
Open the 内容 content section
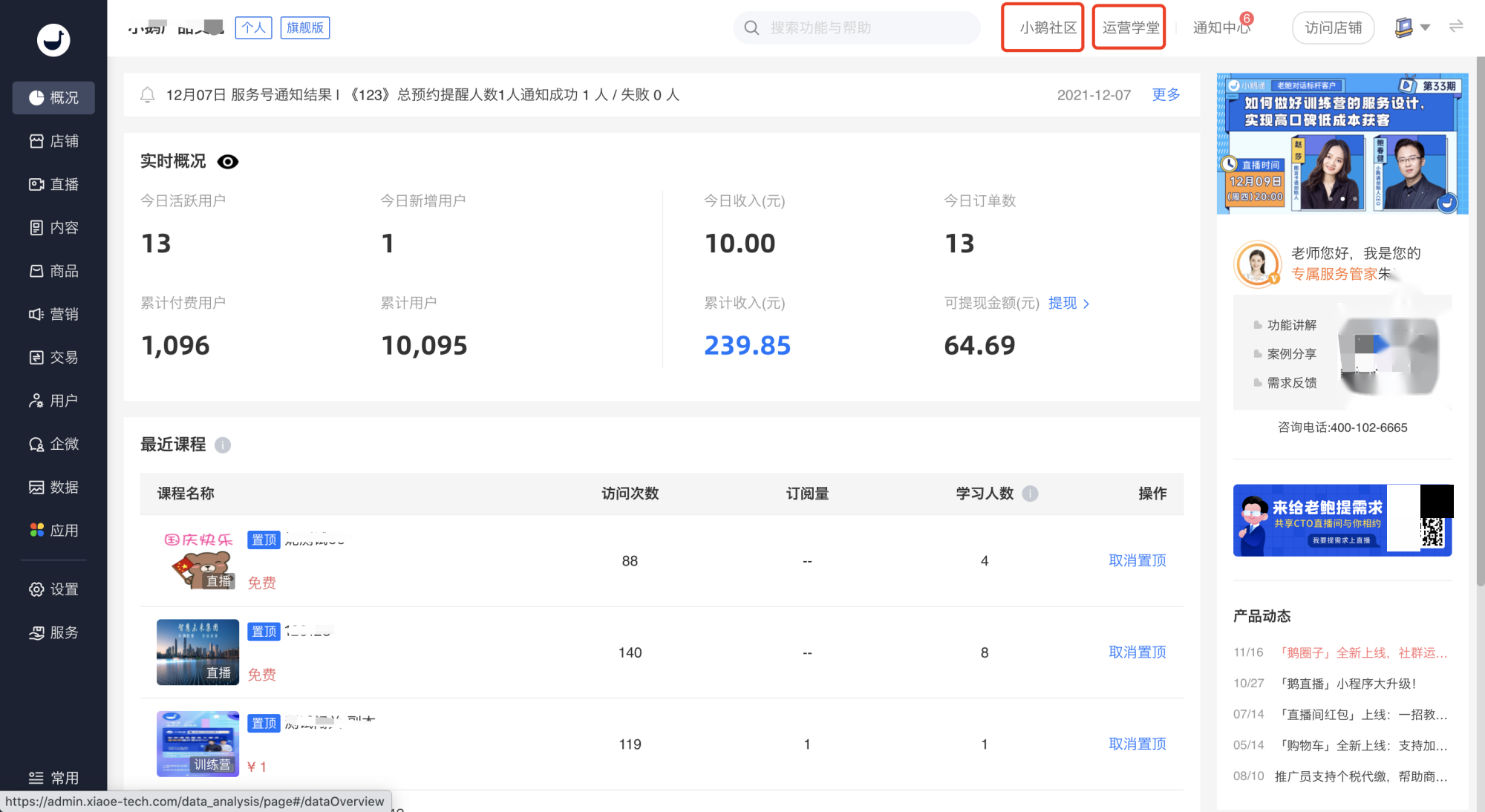(x=53, y=228)
